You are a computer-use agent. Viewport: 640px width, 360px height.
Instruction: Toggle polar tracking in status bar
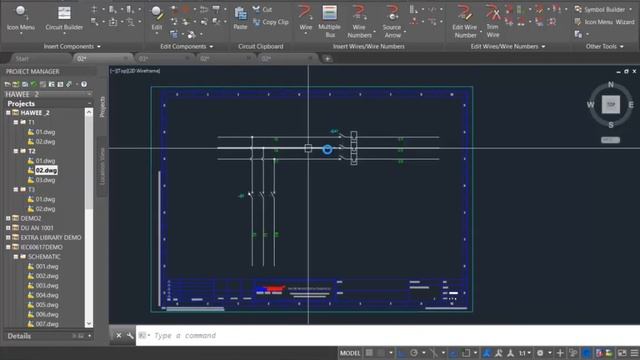click(414, 353)
